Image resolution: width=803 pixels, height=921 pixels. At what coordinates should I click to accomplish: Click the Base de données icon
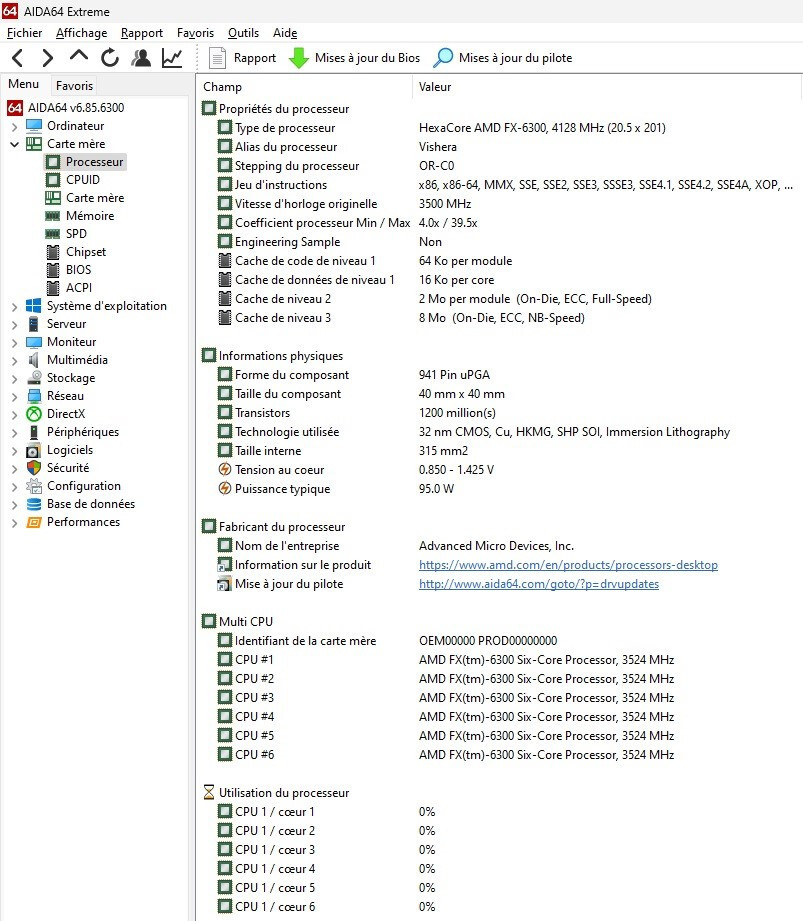(x=34, y=504)
